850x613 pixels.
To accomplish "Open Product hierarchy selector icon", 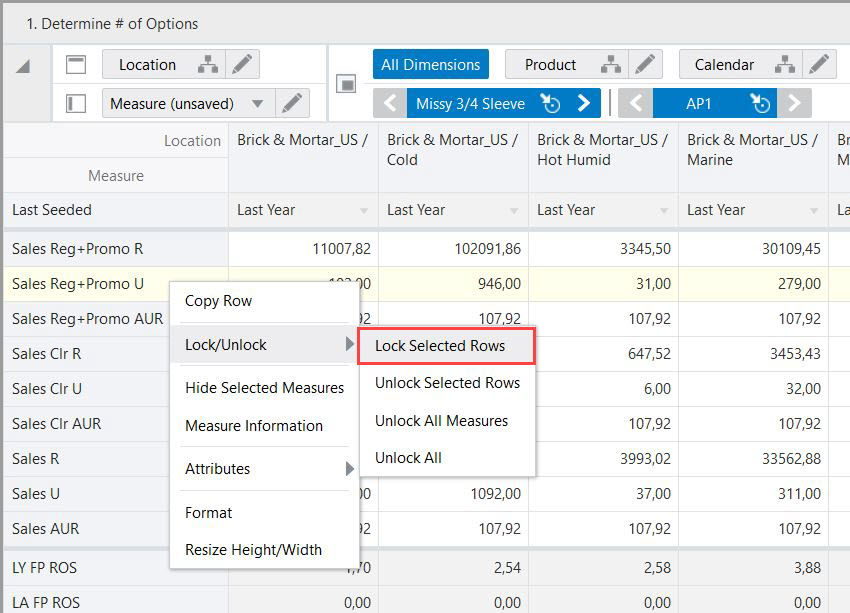I will tap(611, 64).
